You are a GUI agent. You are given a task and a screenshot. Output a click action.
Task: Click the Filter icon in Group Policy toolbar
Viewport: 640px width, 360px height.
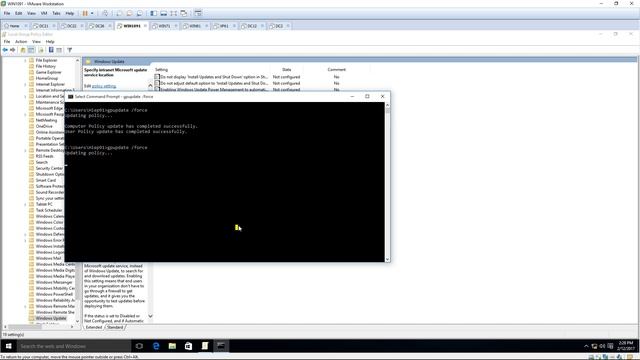(70, 50)
